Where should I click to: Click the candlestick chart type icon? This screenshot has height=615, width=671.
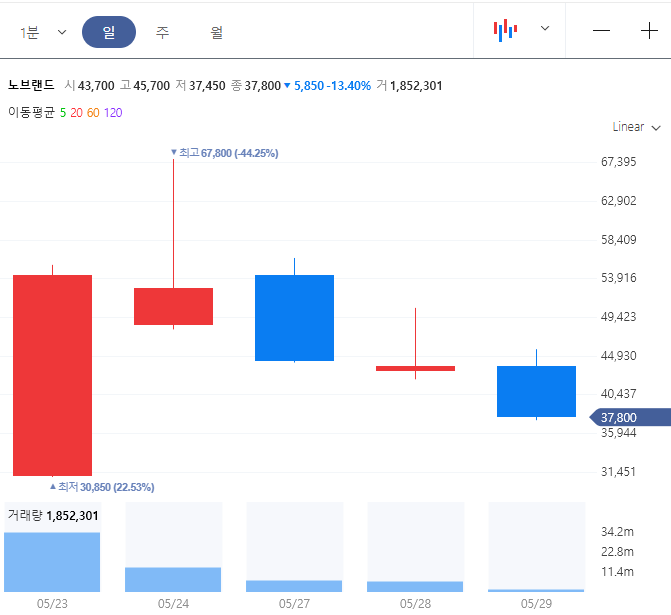[x=505, y=30]
